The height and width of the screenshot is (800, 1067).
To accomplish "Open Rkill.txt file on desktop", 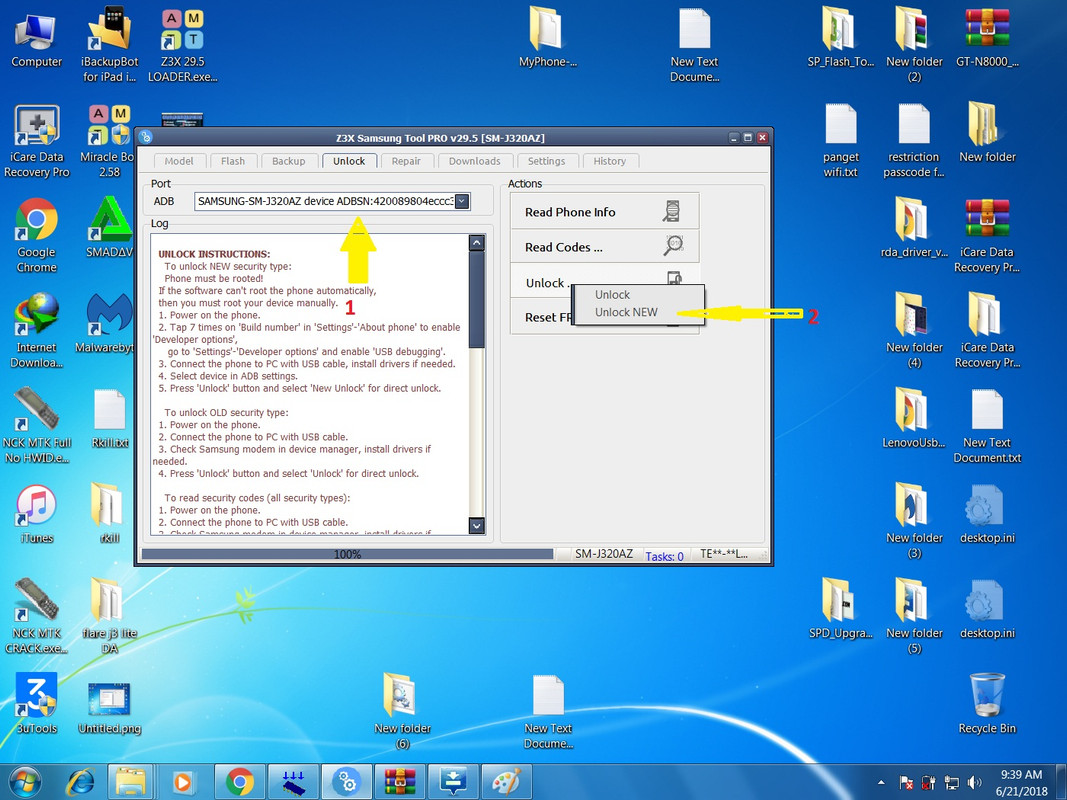I will click(109, 419).
